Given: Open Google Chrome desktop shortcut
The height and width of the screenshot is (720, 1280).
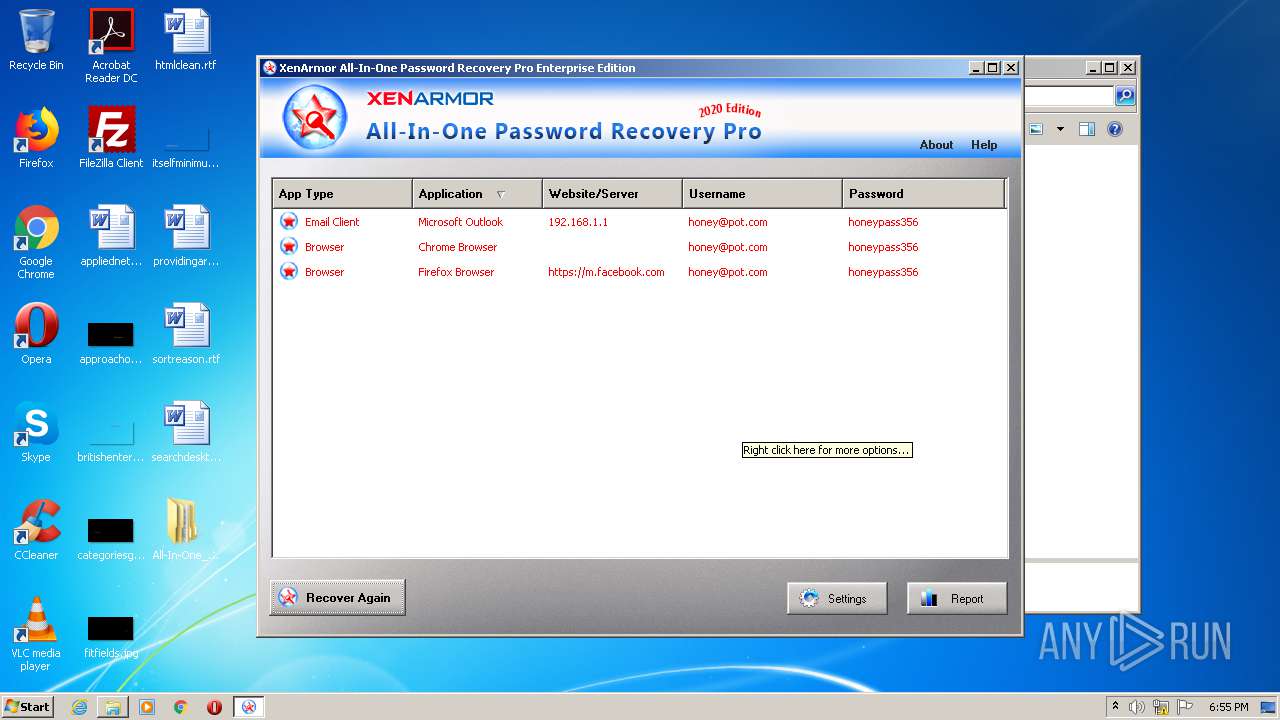Looking at the screenshot, I should [36, 241].
